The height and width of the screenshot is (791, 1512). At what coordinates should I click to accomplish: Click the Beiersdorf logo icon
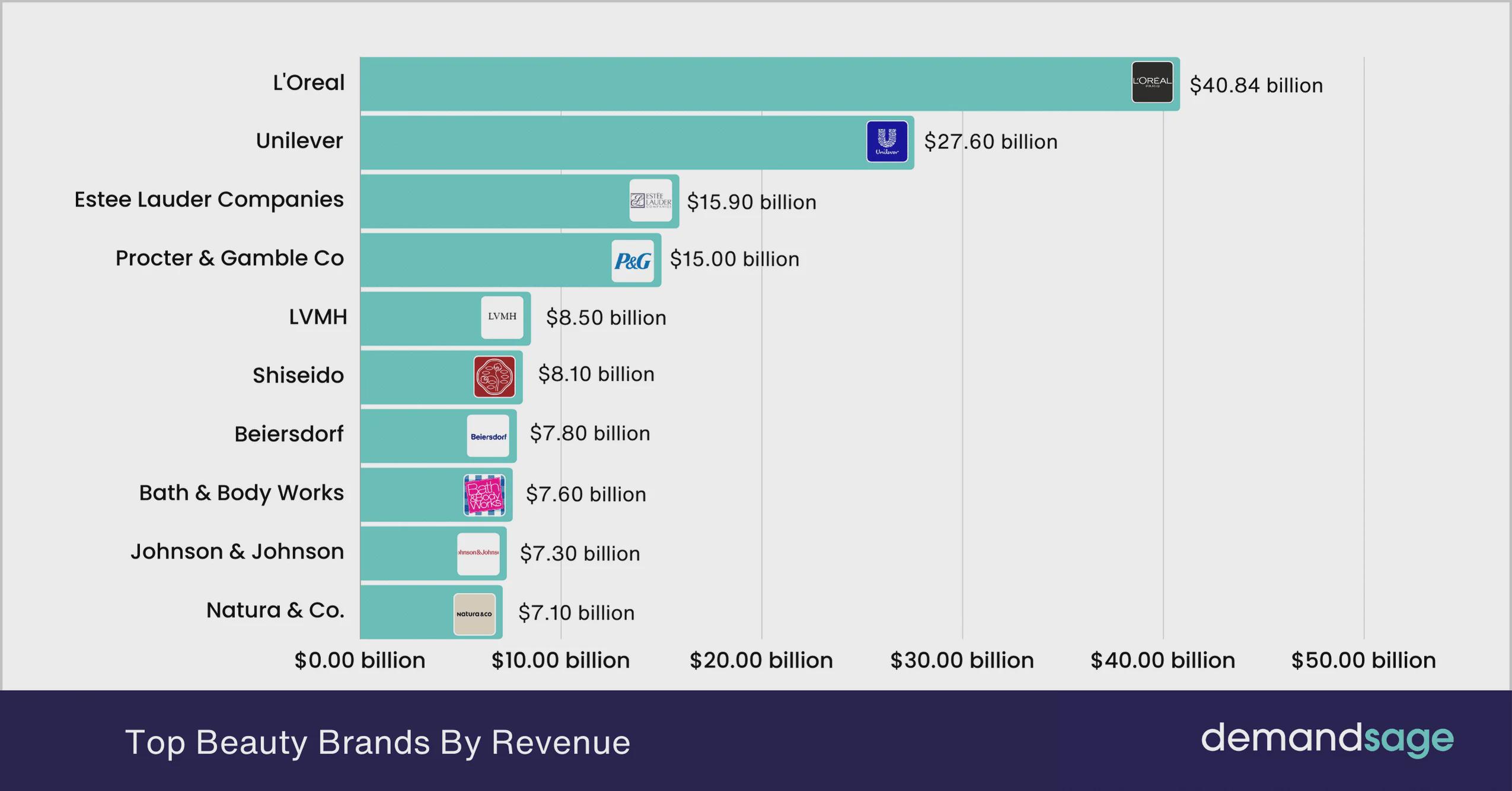tap(488, 436)
